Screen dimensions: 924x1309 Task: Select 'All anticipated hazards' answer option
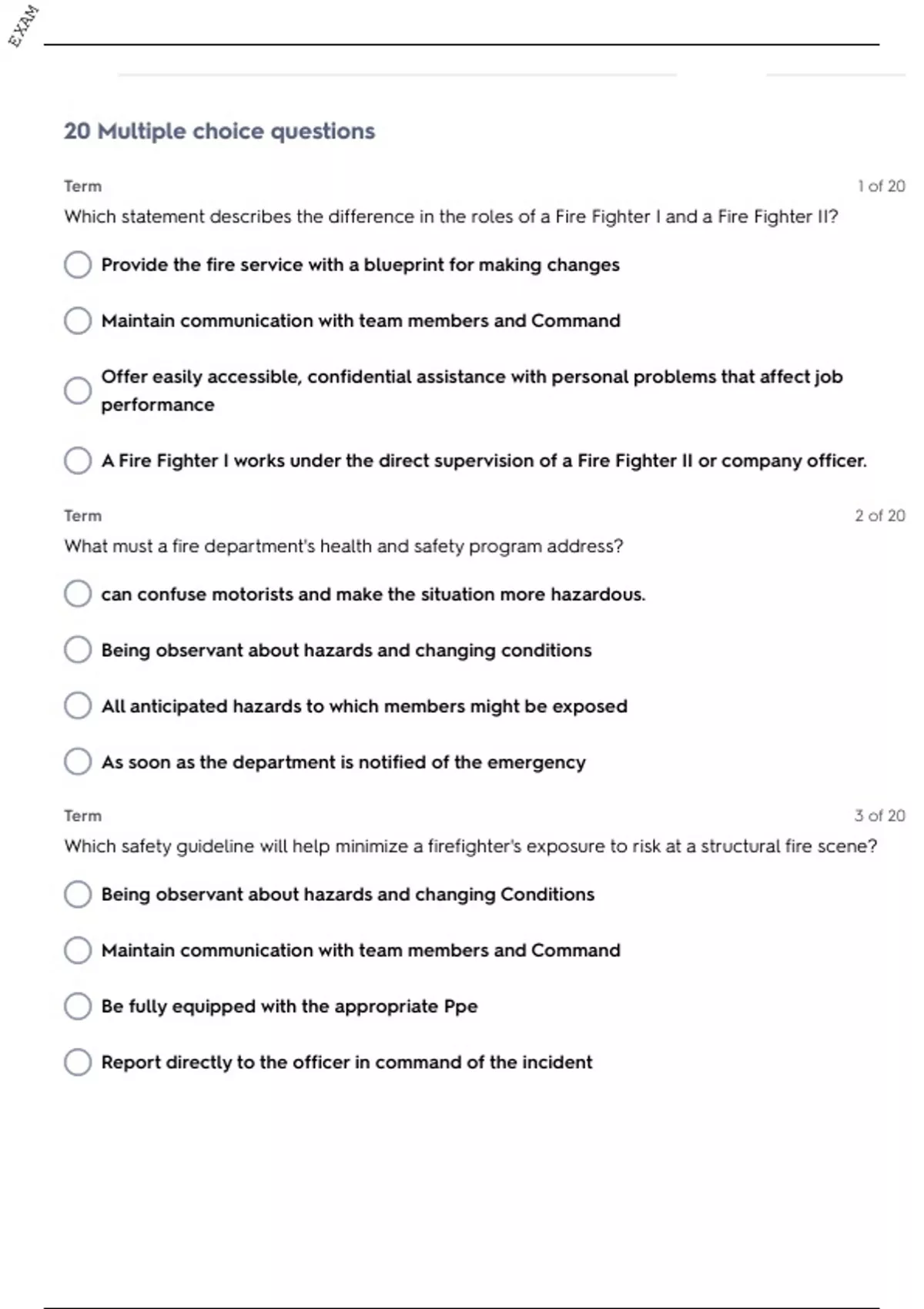78,705
